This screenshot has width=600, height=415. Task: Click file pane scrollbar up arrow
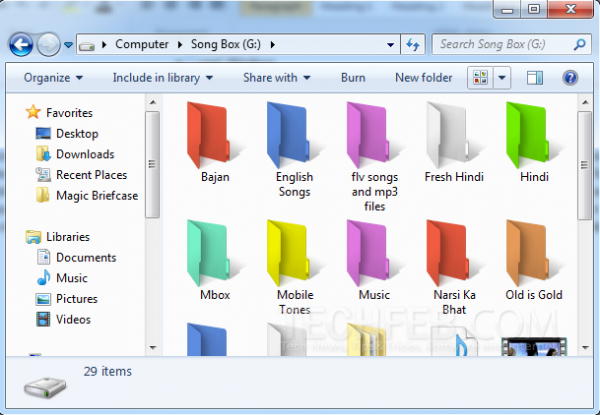(585, 102)
